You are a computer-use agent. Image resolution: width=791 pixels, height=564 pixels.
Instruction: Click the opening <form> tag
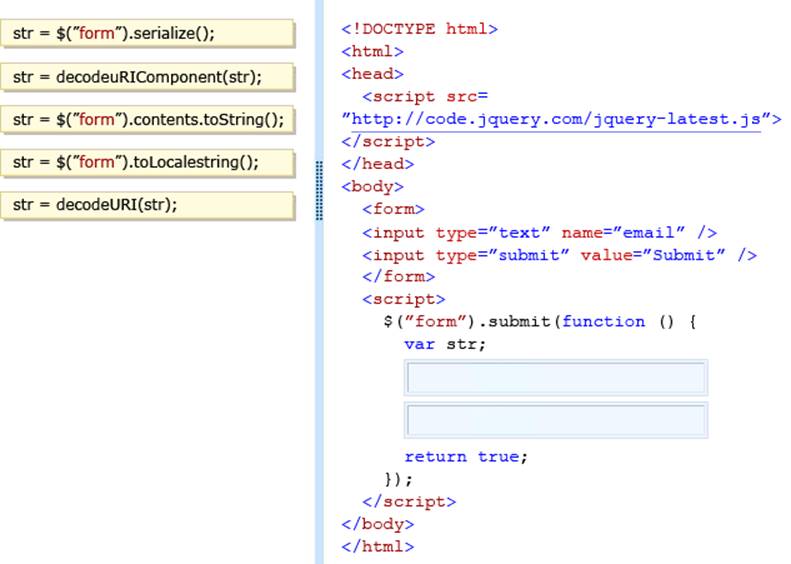pos(393,209)
